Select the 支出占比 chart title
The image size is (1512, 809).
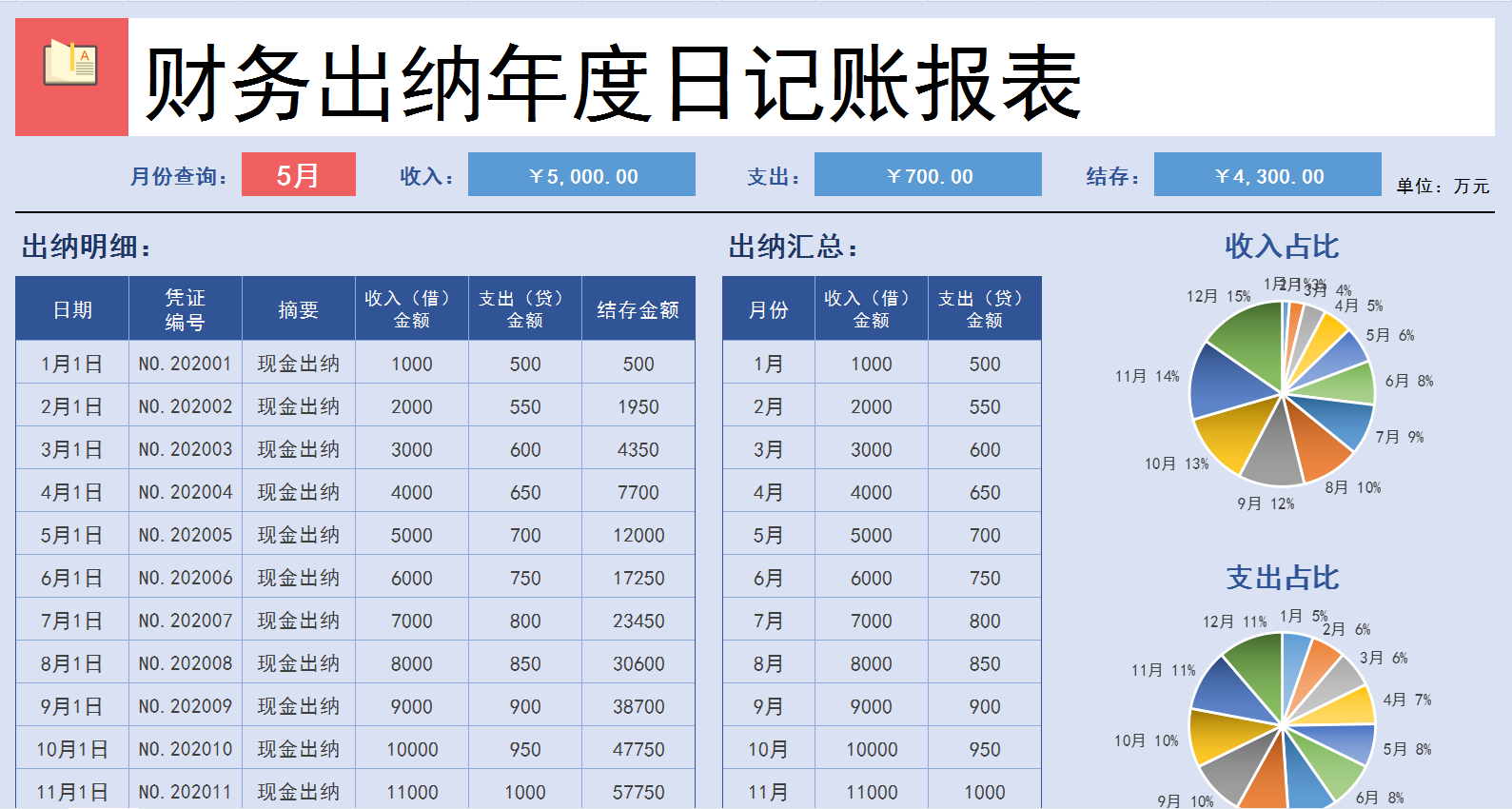1282,578
